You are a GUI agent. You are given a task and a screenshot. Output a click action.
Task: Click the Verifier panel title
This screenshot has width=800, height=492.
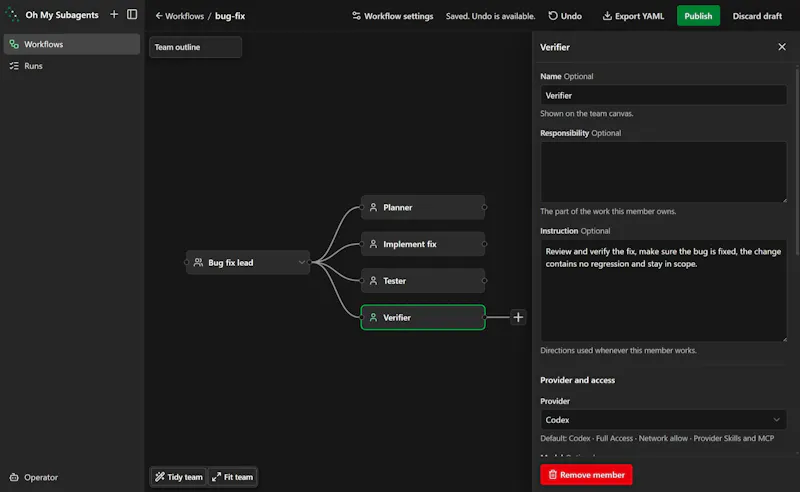coord(555,47)
